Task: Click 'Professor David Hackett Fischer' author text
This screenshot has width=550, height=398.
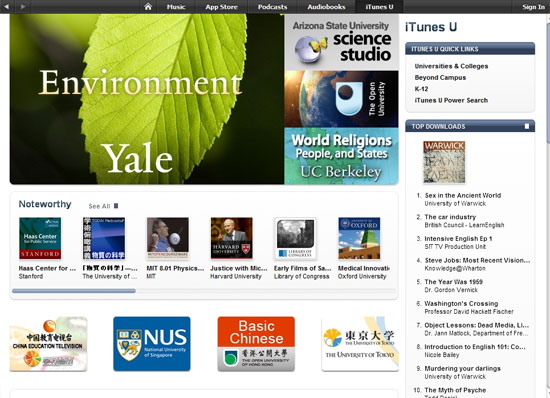Action: (x=469, y=312)
